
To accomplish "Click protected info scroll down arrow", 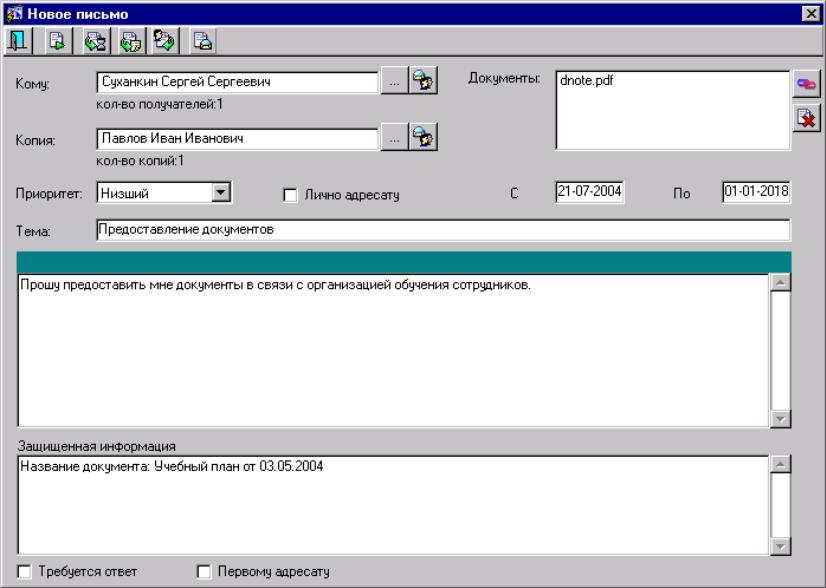I will pos(780,546).
